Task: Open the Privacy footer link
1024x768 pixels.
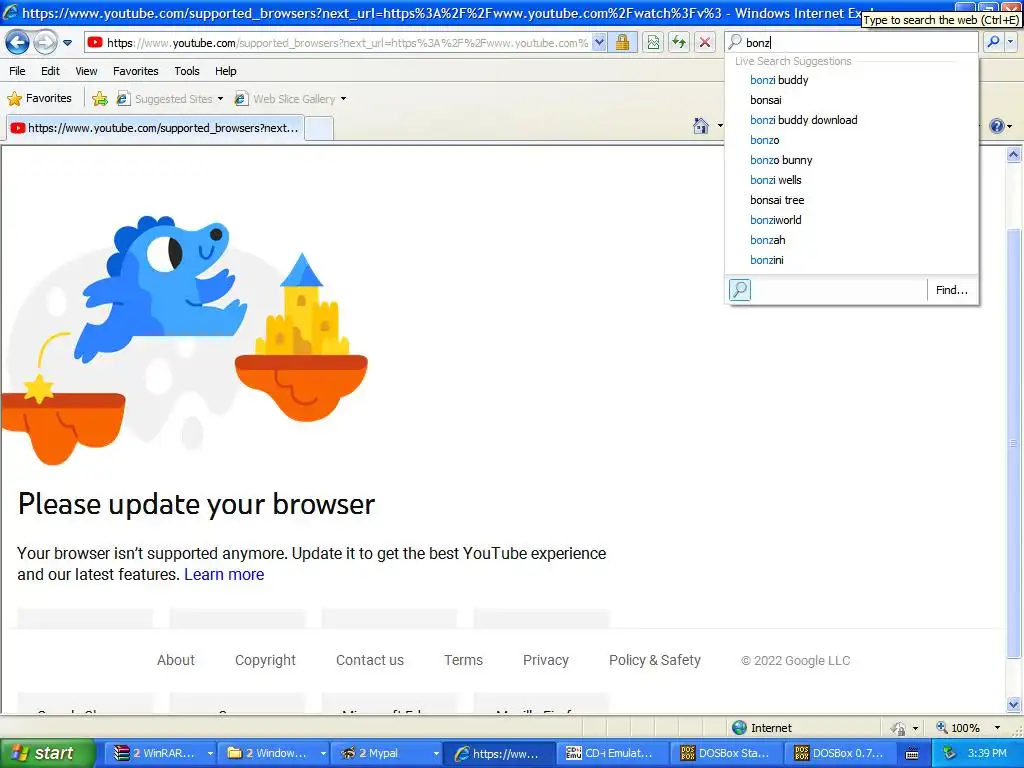Action: tap(545, 660)
